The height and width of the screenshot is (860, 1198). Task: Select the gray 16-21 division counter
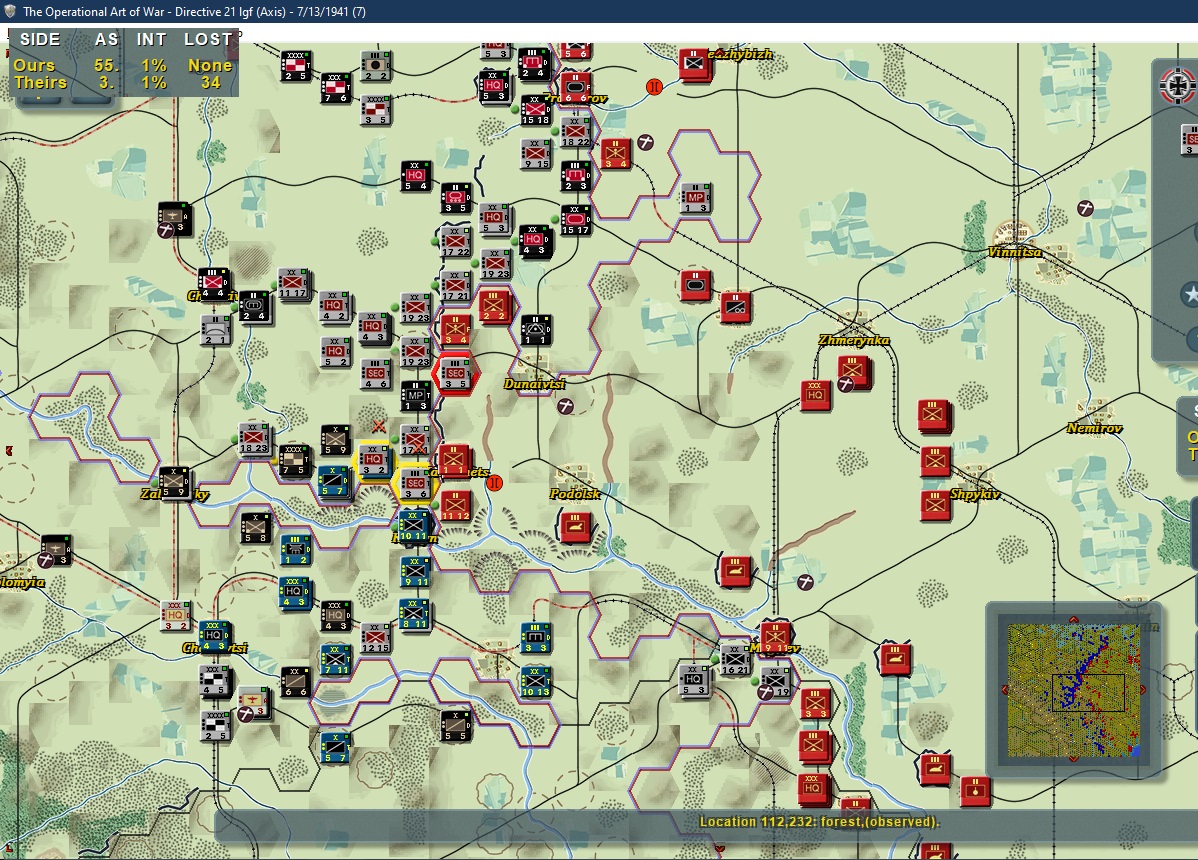click(x=734, y=660)
